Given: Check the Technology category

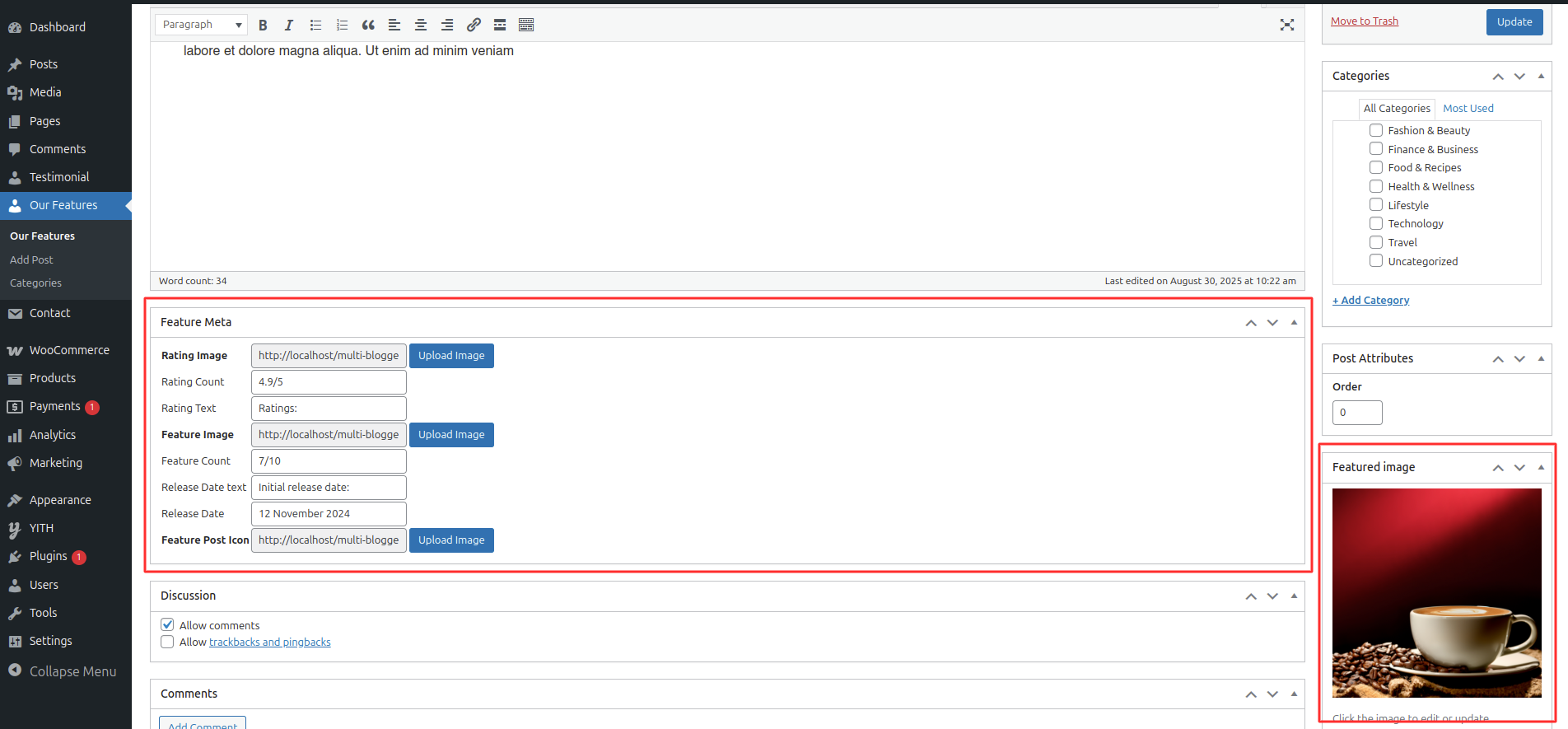Looking at the screenshot, I should (1376, 223).
